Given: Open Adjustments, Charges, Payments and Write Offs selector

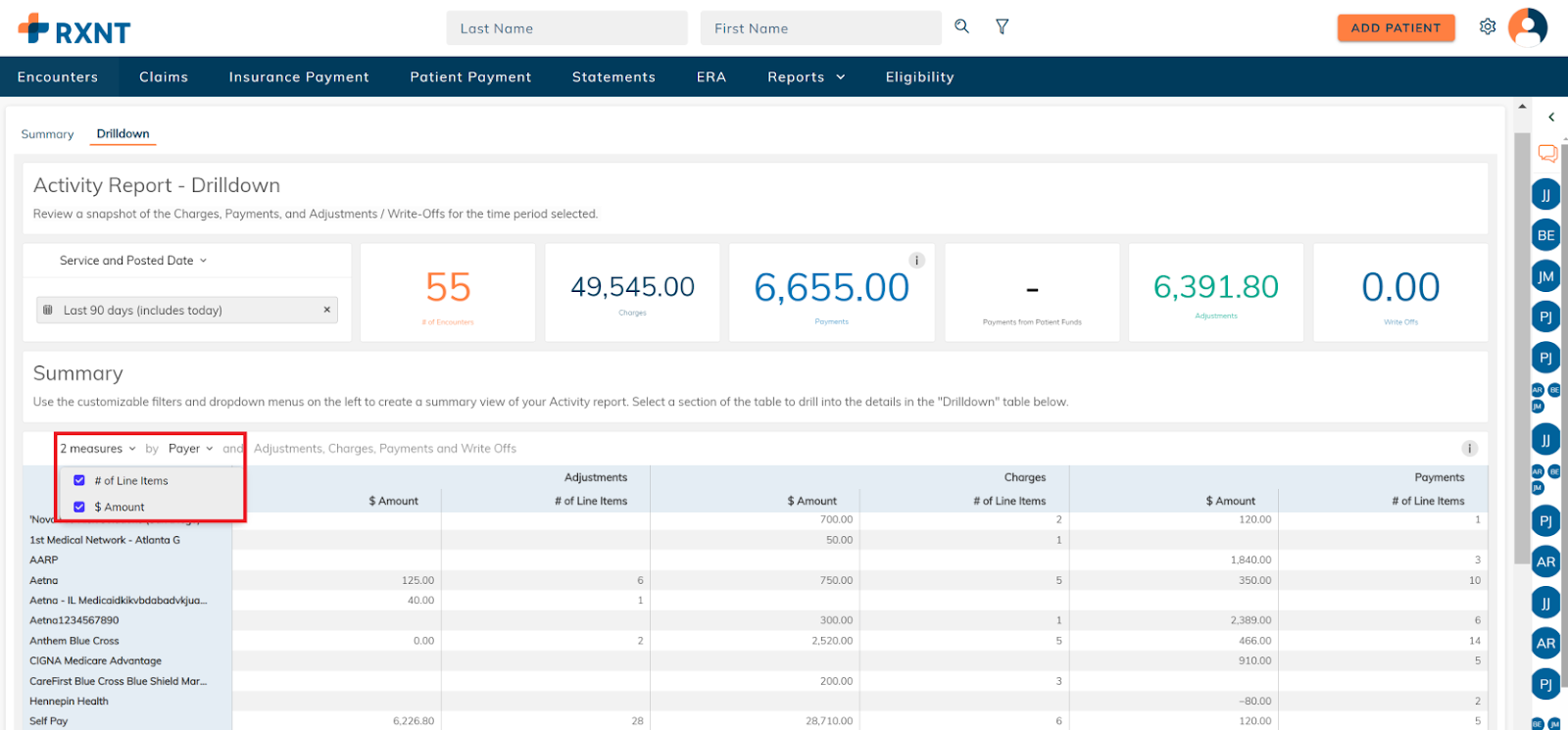Looking at the screenshot, I should click(x=385, y=449).
